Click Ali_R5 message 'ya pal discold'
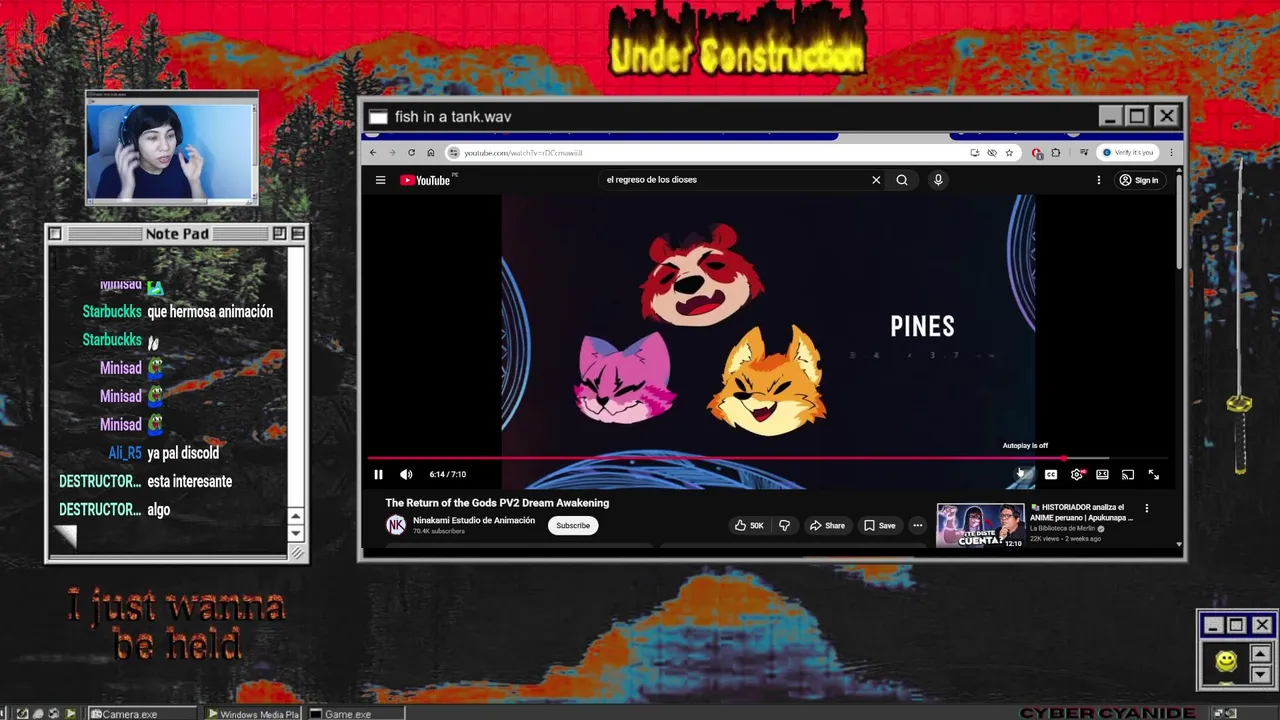The width and height of the screenshot is (1280, 720). [x=183, y=453]
